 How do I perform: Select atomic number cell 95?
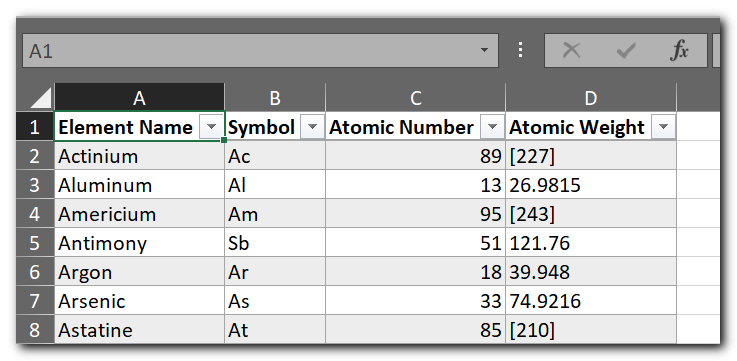[416, 214]
